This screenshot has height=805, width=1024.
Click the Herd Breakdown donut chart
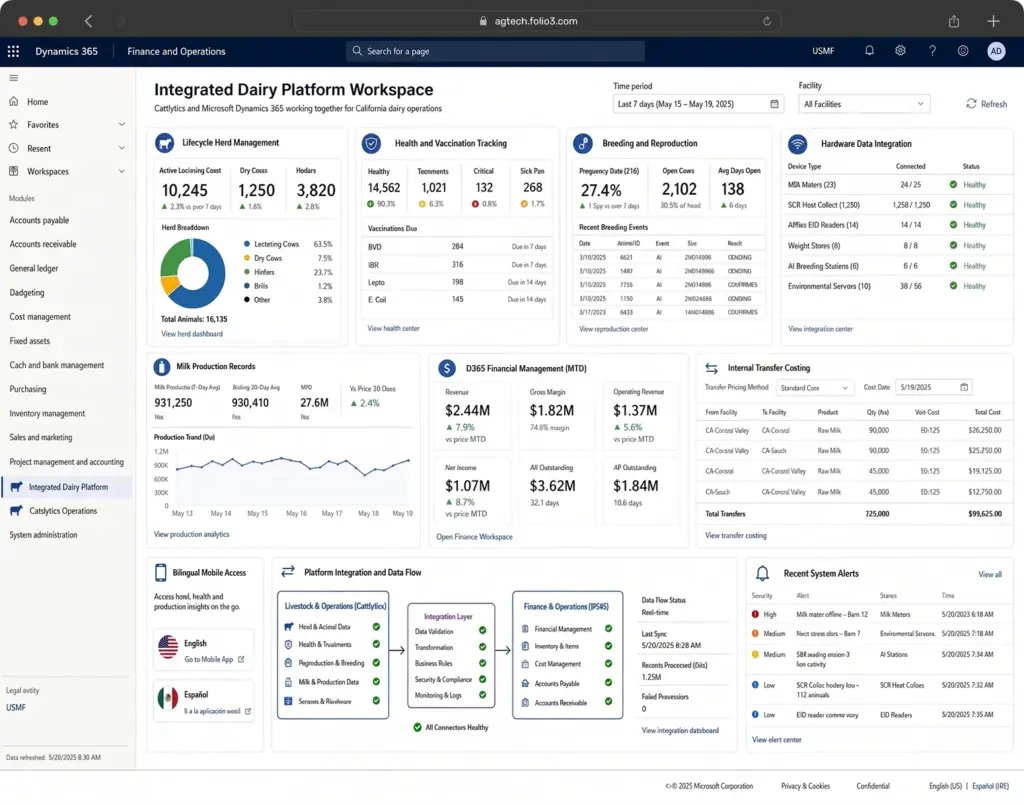(193, 273)
